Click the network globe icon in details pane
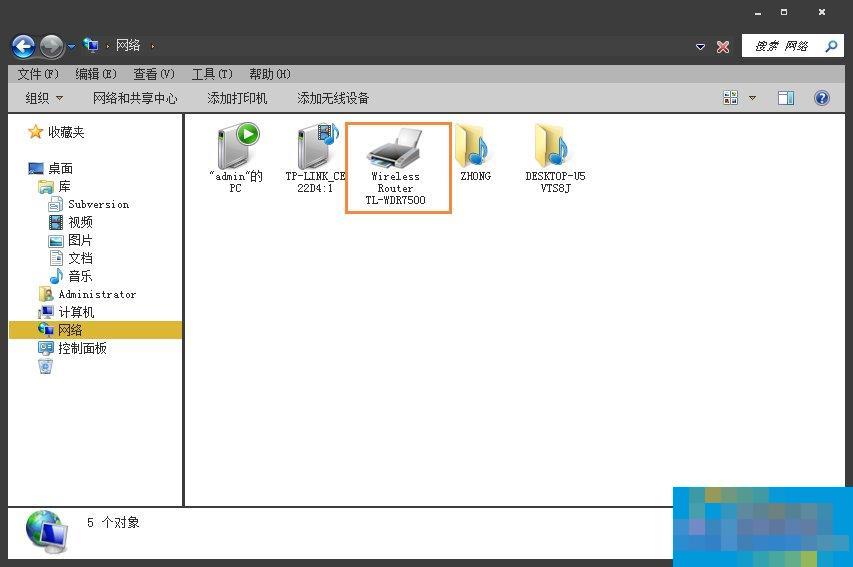This screenshot has width=853, height=567. tap(47, 532)
